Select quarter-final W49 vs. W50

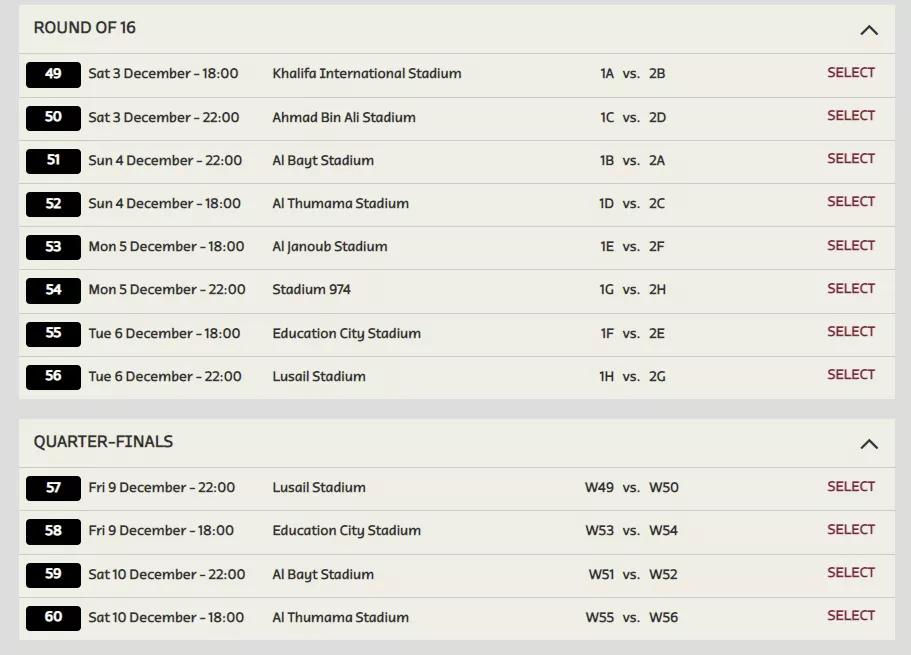[850, 487]
